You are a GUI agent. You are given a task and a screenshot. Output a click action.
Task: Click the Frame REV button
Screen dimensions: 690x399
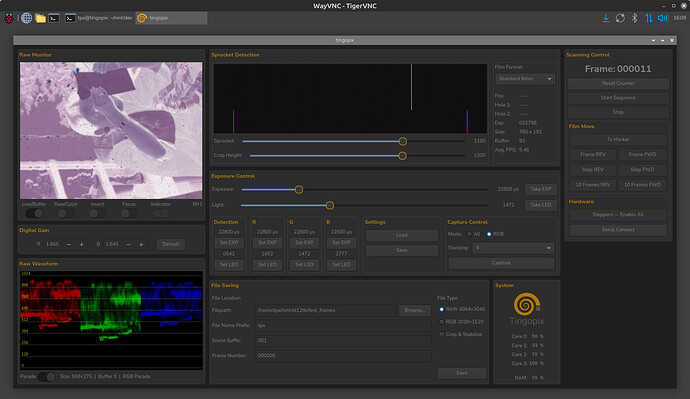(593, 155)
